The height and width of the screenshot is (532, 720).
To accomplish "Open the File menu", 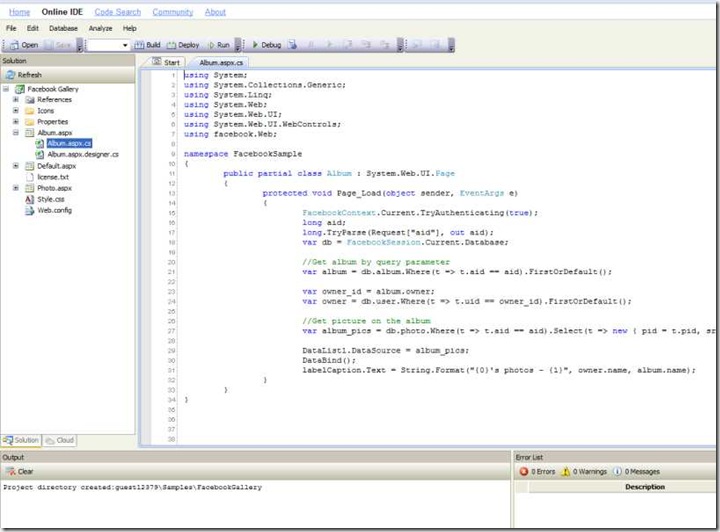I will coord(11,28).
